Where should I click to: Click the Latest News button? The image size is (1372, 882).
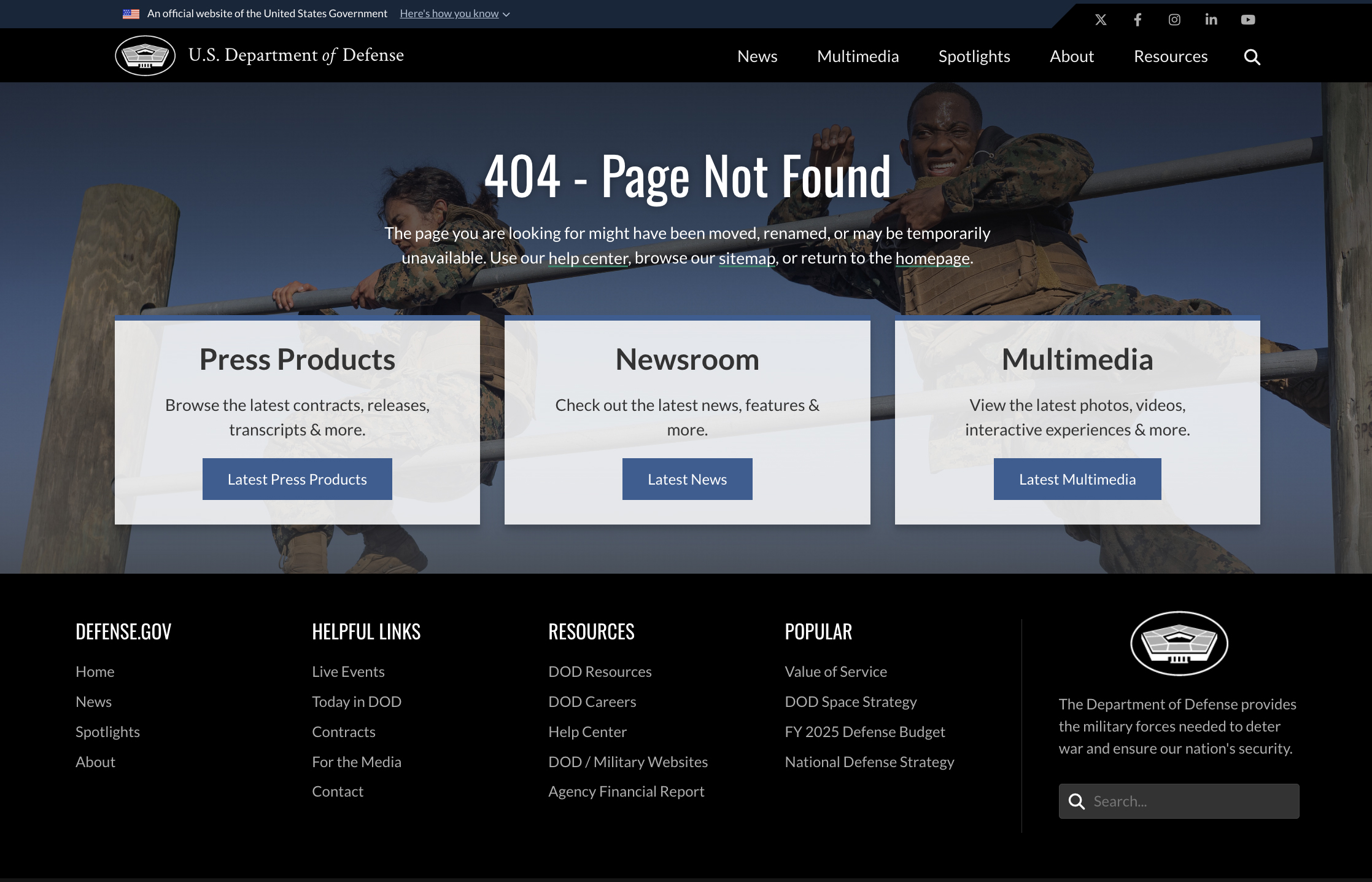tap(687, 479)
